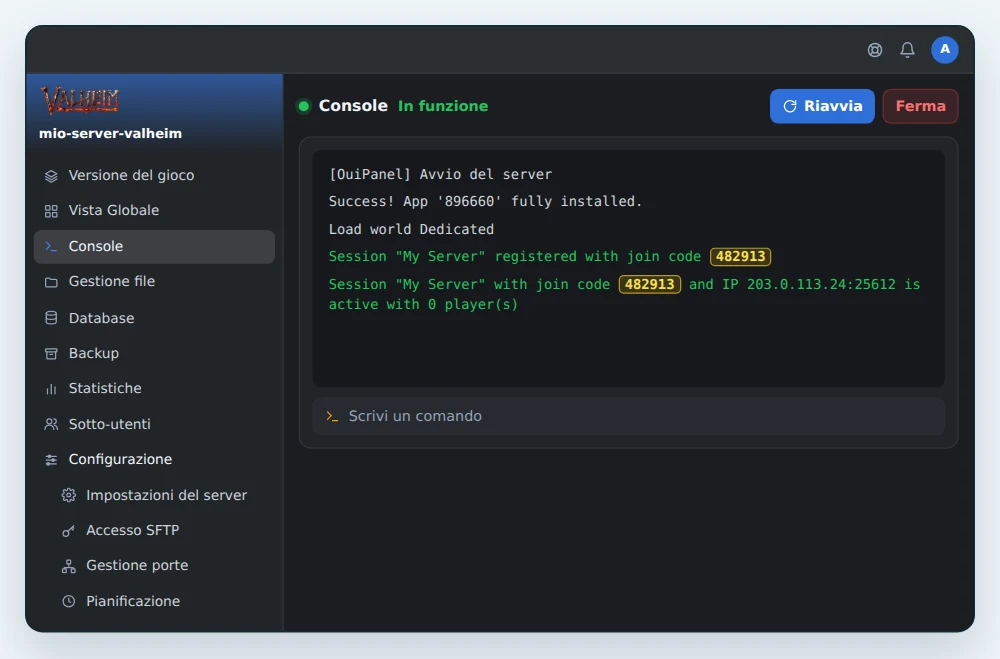Click the server name mio-server-valheim
The width and height of the screenshot is (1000, 659).
click(110, 133)
